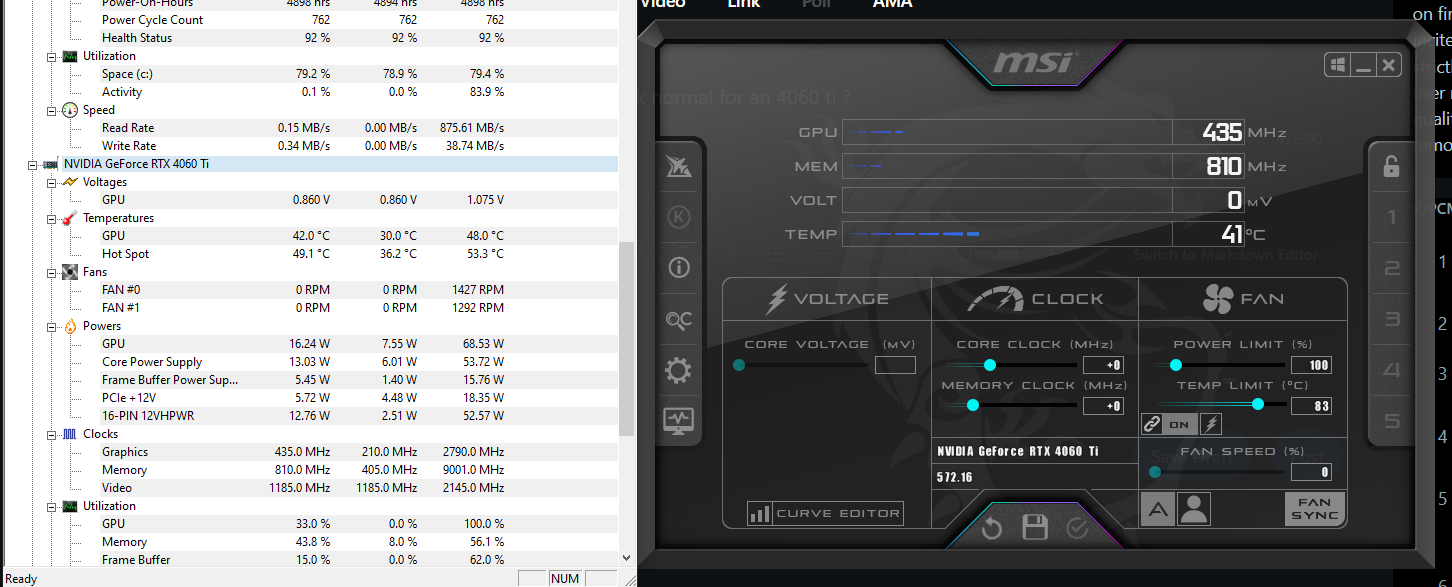The width and height of the screenshot is (1452, 587).
Task: Toggle the ON link button in the fan panel
Action: click(1180, 424)
